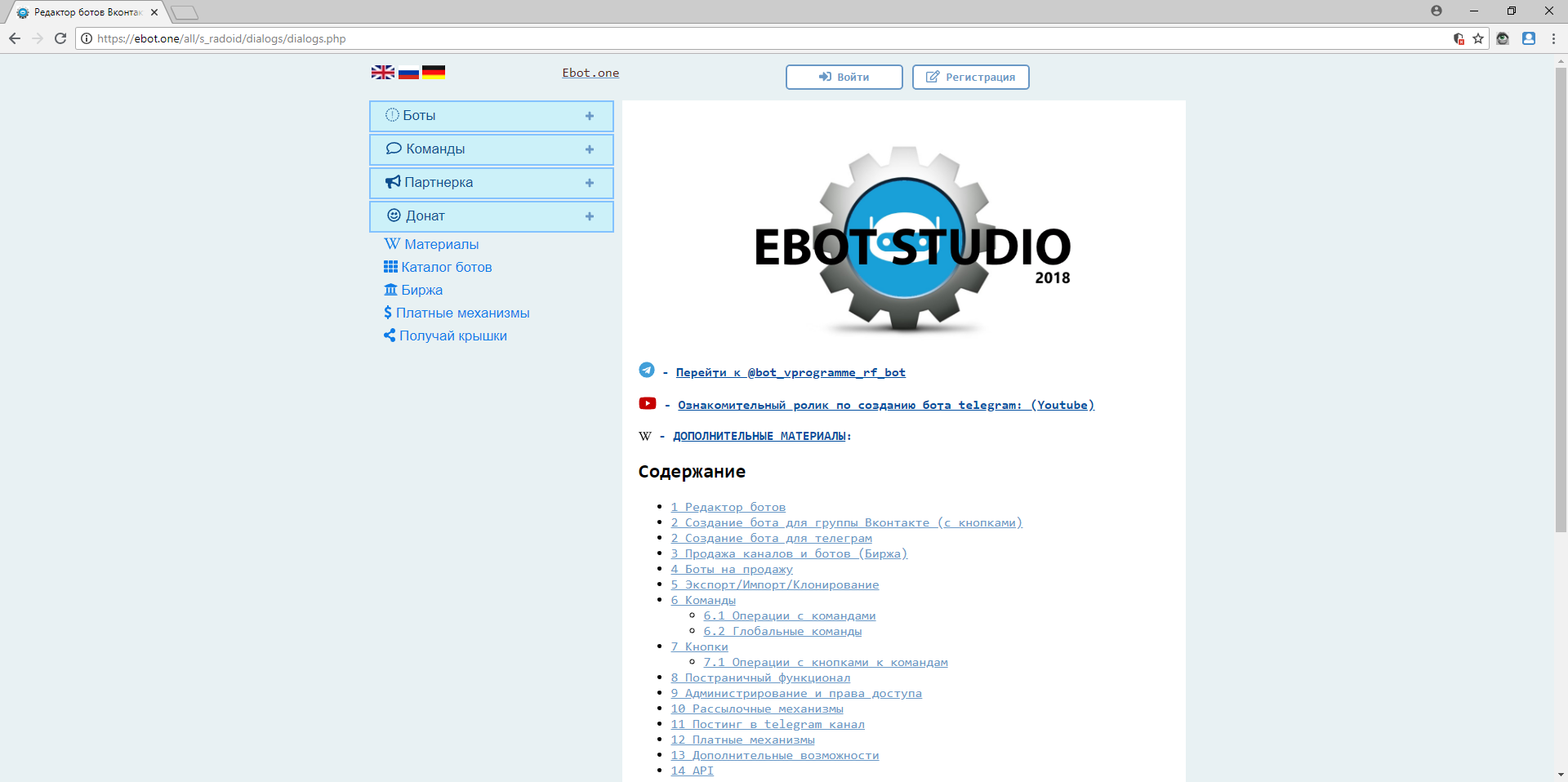
Task: Jump to 6 Команды contents entry
Action: [x=703, y=600]
